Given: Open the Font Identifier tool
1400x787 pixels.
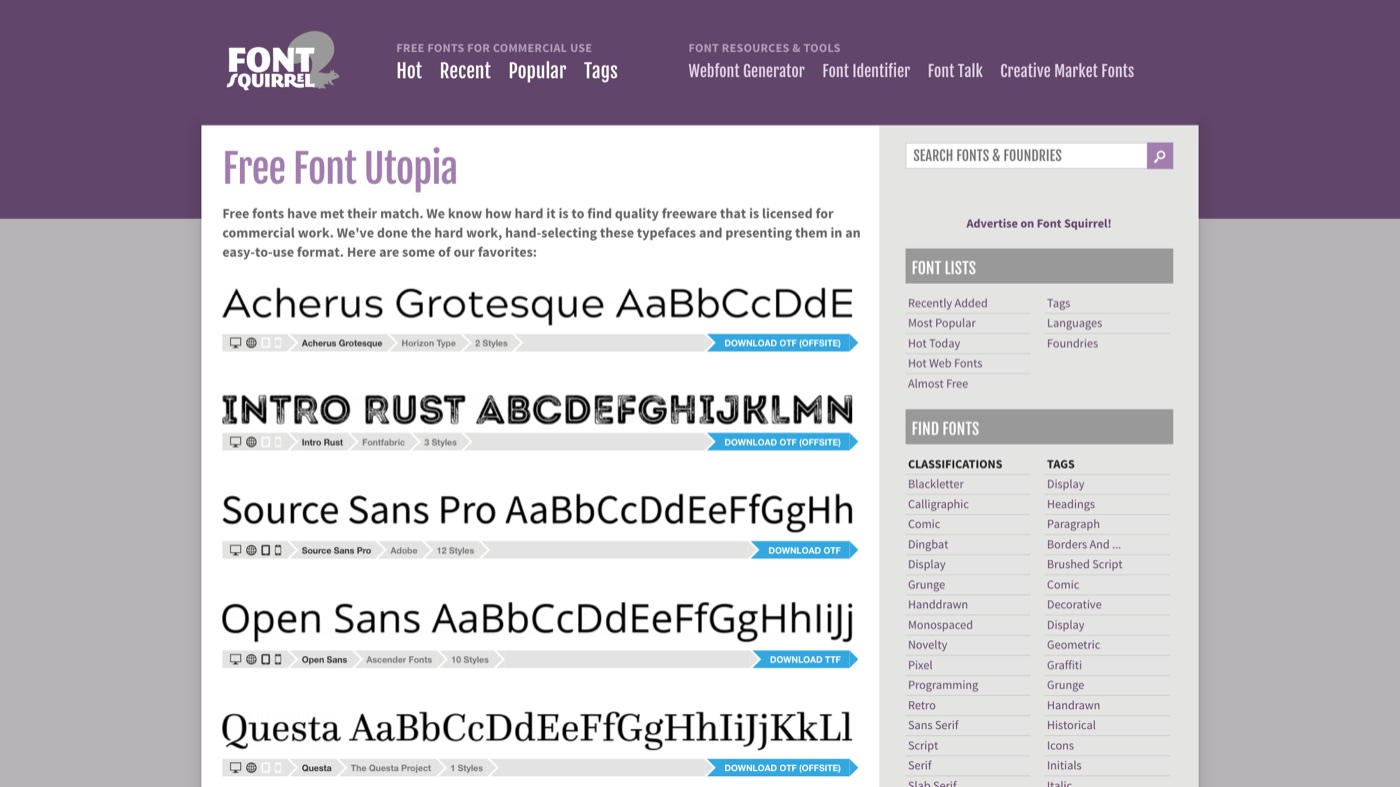Looking at the screenshot, I should point(866,71).
